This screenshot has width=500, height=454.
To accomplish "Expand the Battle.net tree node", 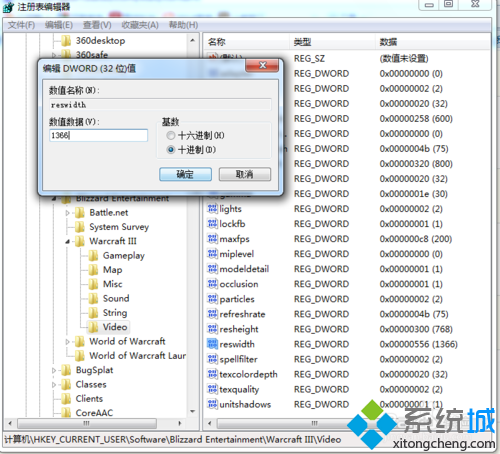I will (x=68, y=213).
